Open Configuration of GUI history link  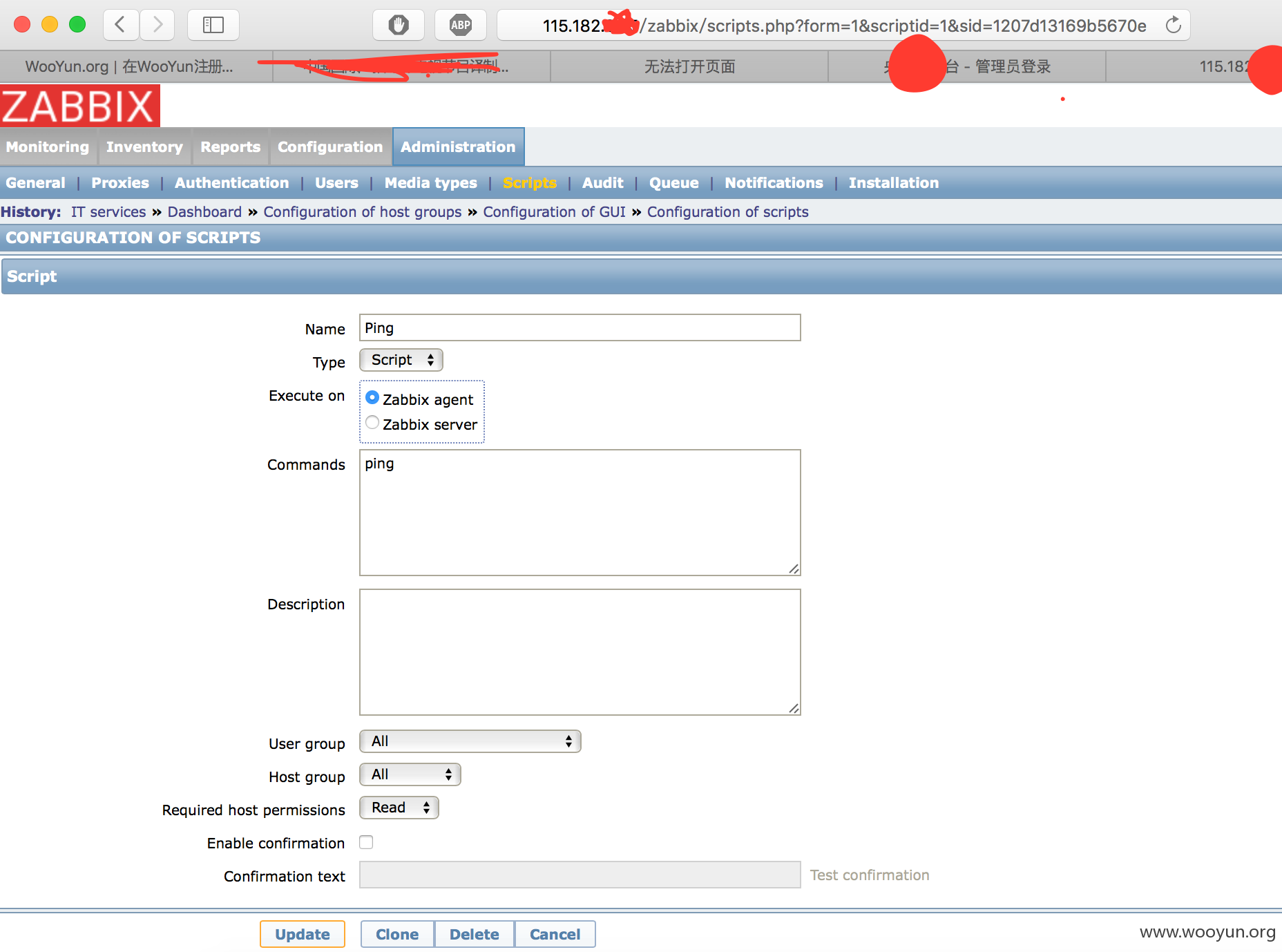pos(554,212)
